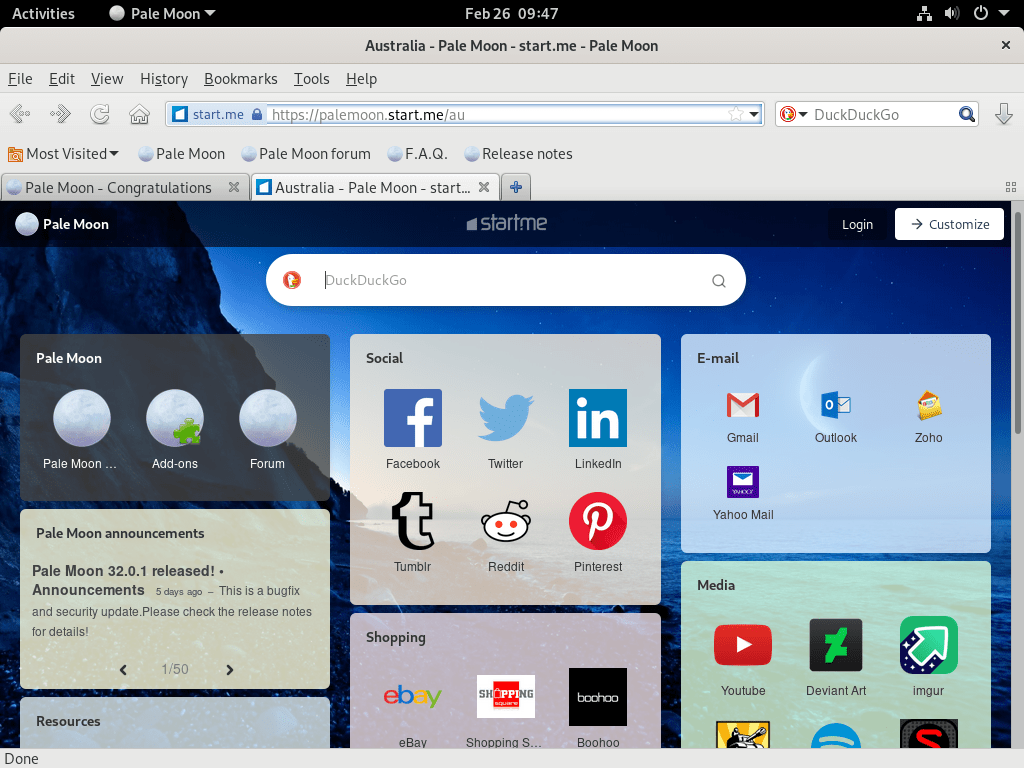
Task: Switch to Pale Moon - Congratulations tab
Action: pyautogui.click(x=125, y=187)
